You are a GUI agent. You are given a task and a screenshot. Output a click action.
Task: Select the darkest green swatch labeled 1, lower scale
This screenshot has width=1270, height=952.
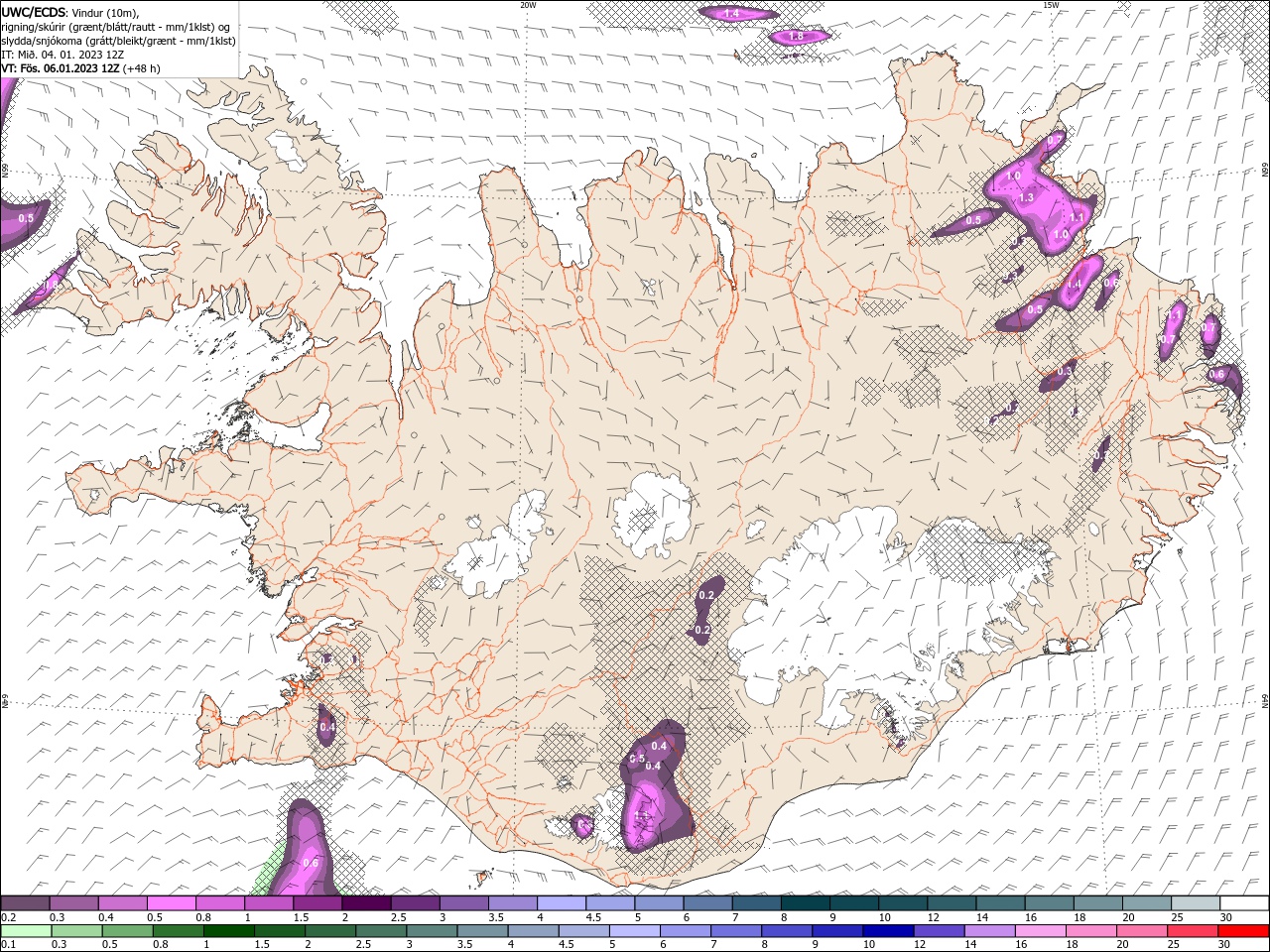click(228, 931)
